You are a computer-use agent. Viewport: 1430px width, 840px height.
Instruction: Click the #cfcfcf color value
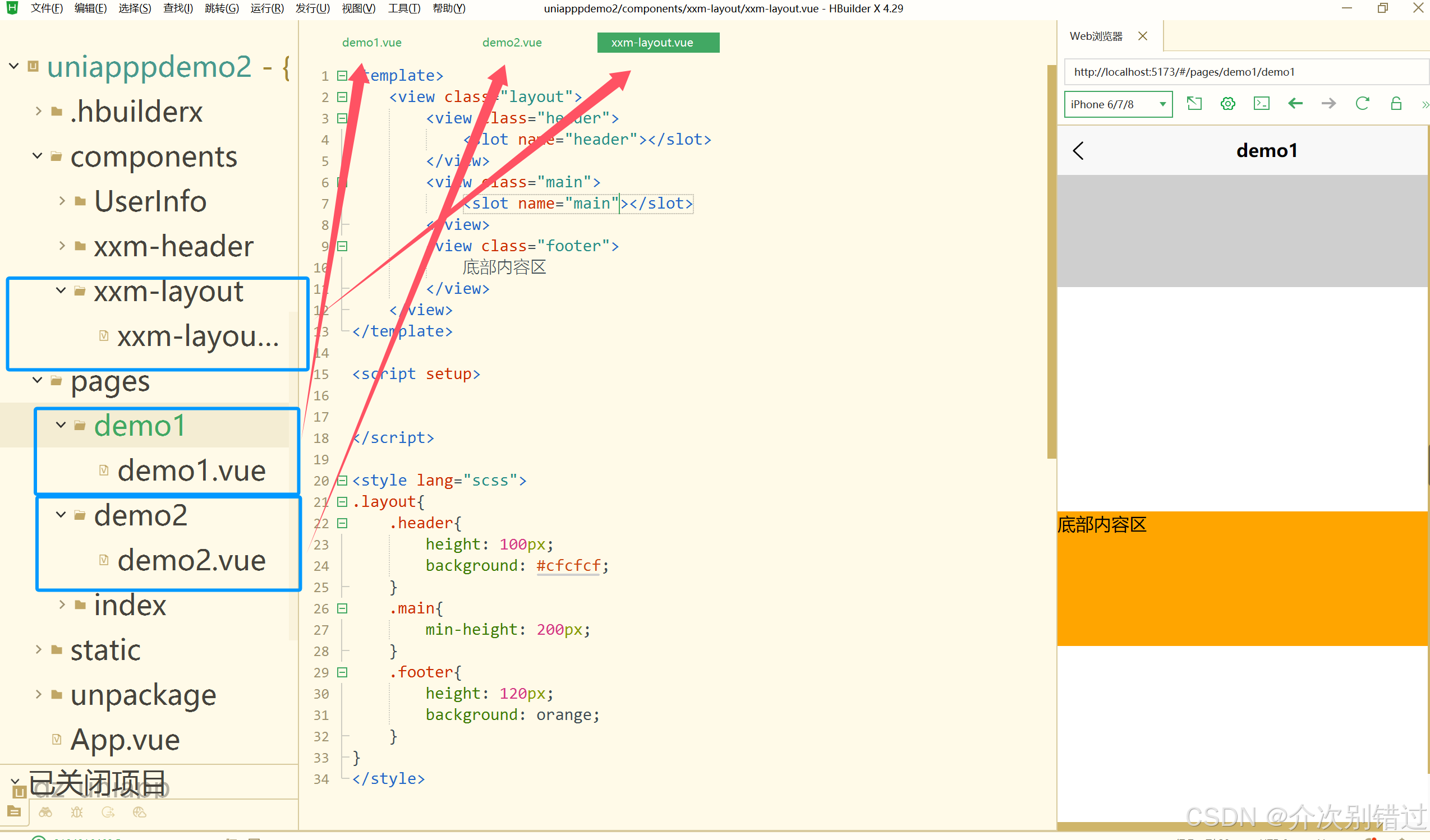pyautogui.click(x=568, y=565)
